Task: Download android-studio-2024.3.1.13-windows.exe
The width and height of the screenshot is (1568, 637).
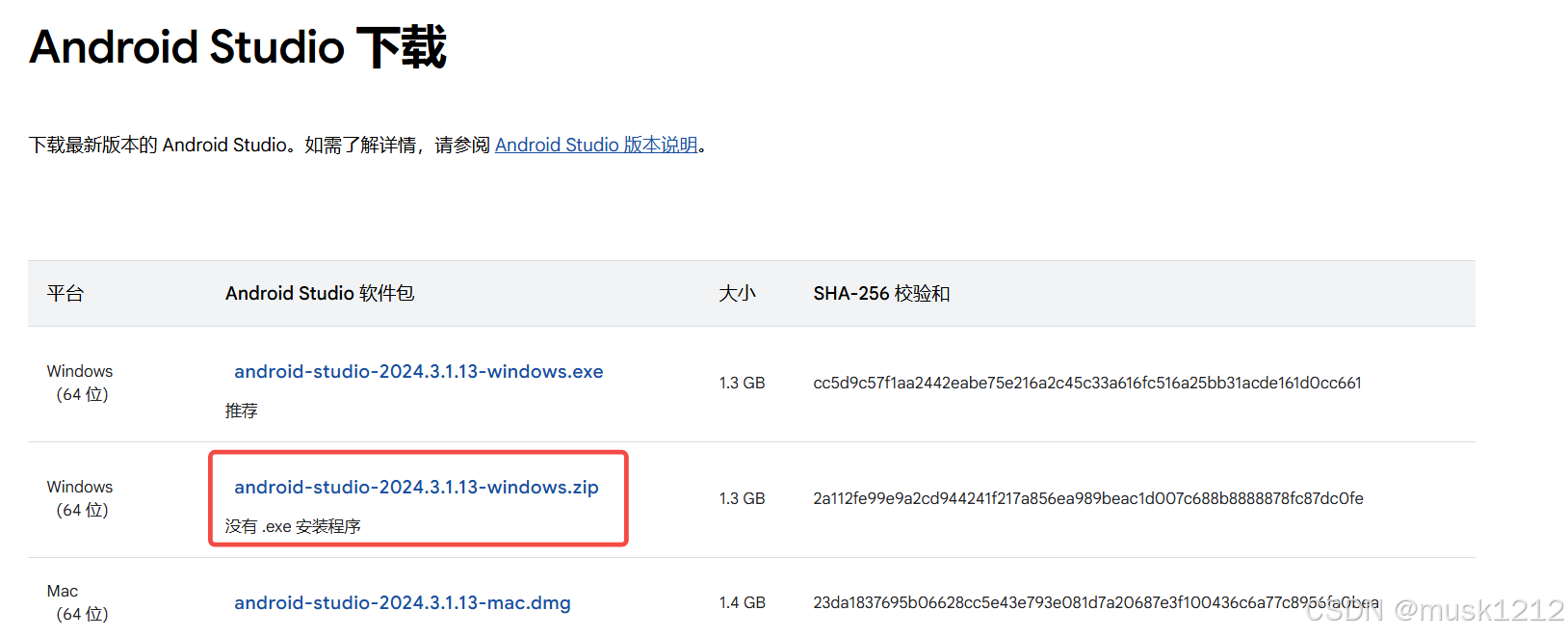Action: (x=419, y=371)
